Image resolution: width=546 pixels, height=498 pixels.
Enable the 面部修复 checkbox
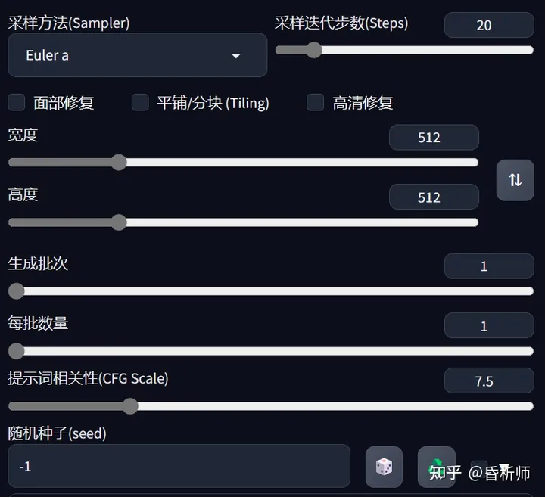coord(16,103)
